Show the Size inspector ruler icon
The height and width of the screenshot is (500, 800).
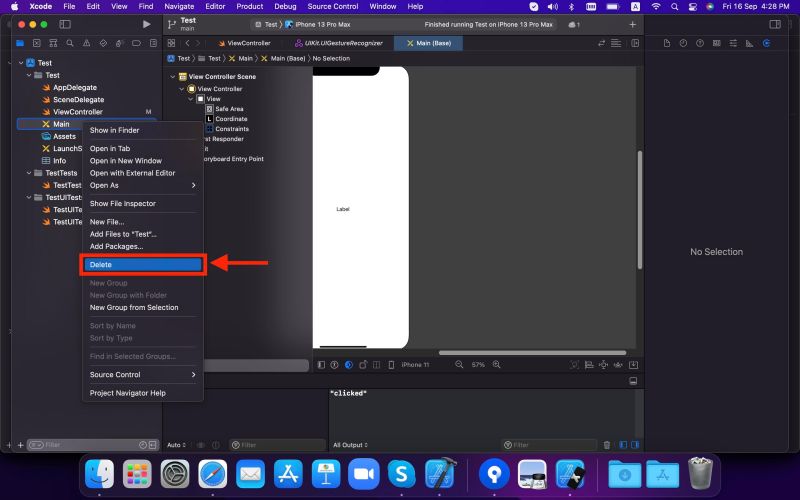(749, 43)
